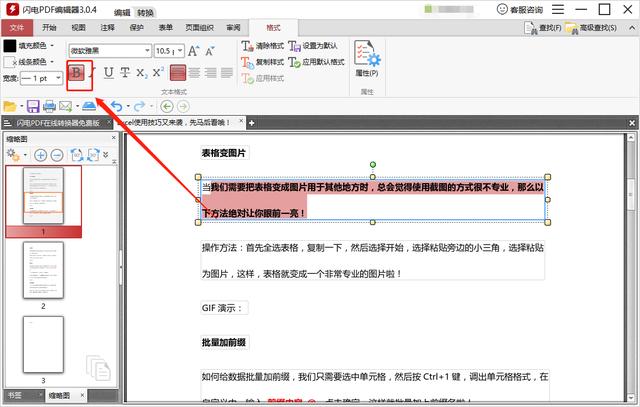This screenshot has height=407, width=640.
Task: Rotate pages clockwise in thumbnail panel
Action: point(93,155)
